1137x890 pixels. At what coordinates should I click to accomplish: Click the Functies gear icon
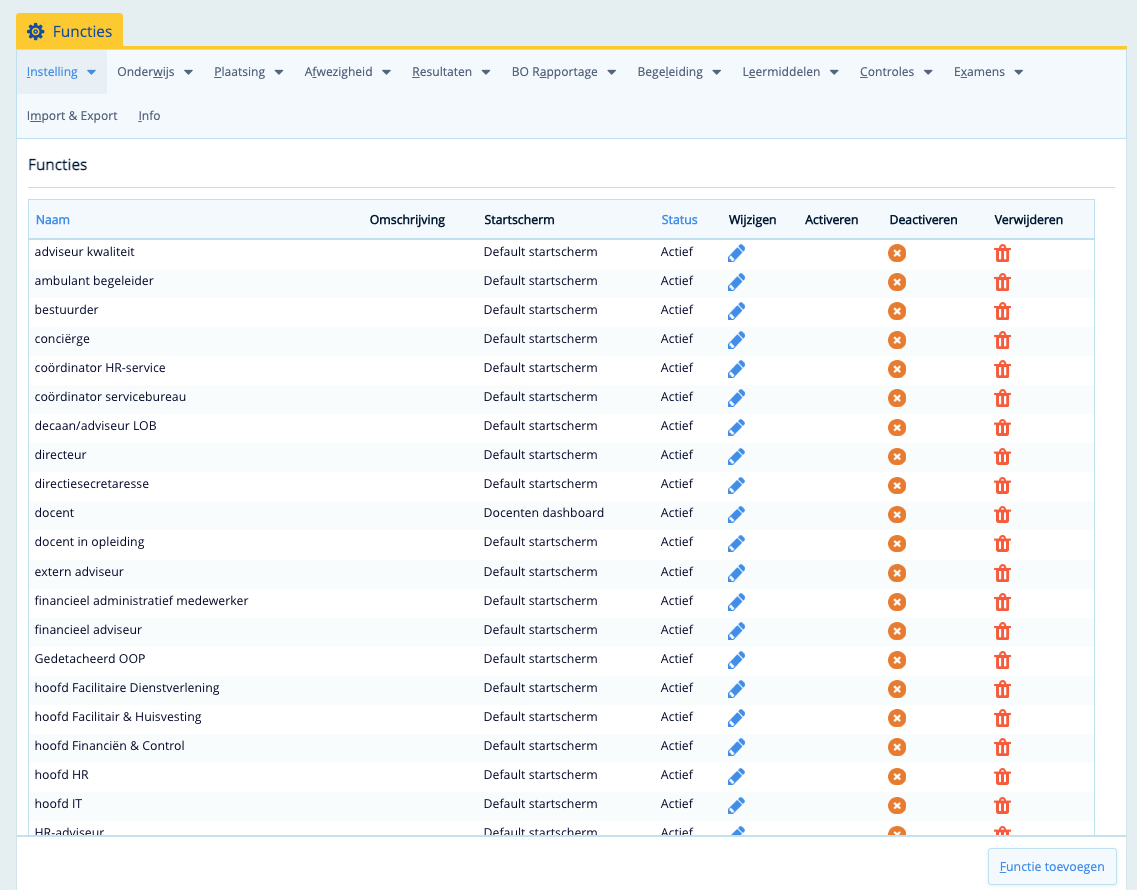[36, 31]
